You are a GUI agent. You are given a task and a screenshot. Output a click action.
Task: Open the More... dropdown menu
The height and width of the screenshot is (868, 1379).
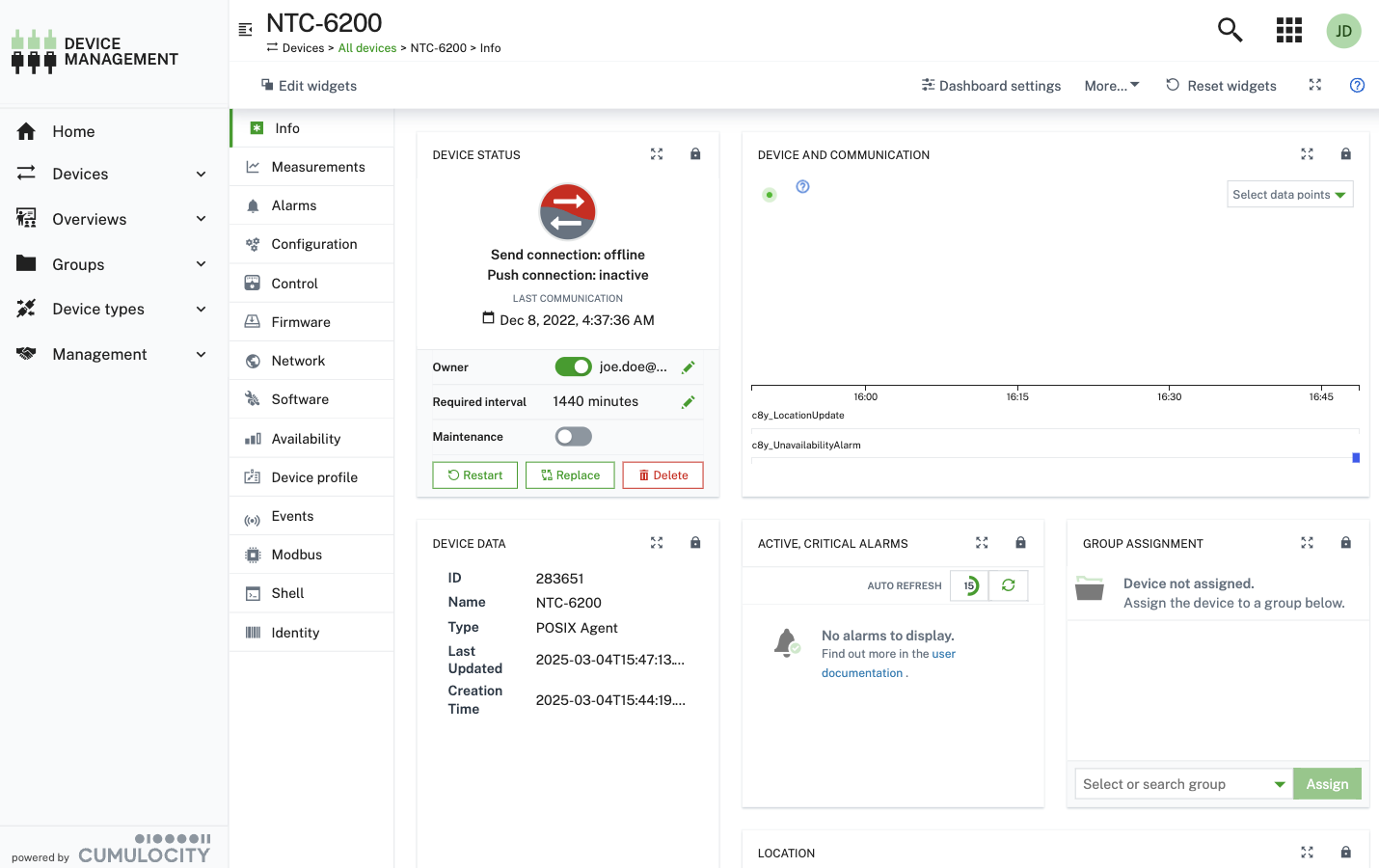1111,86
